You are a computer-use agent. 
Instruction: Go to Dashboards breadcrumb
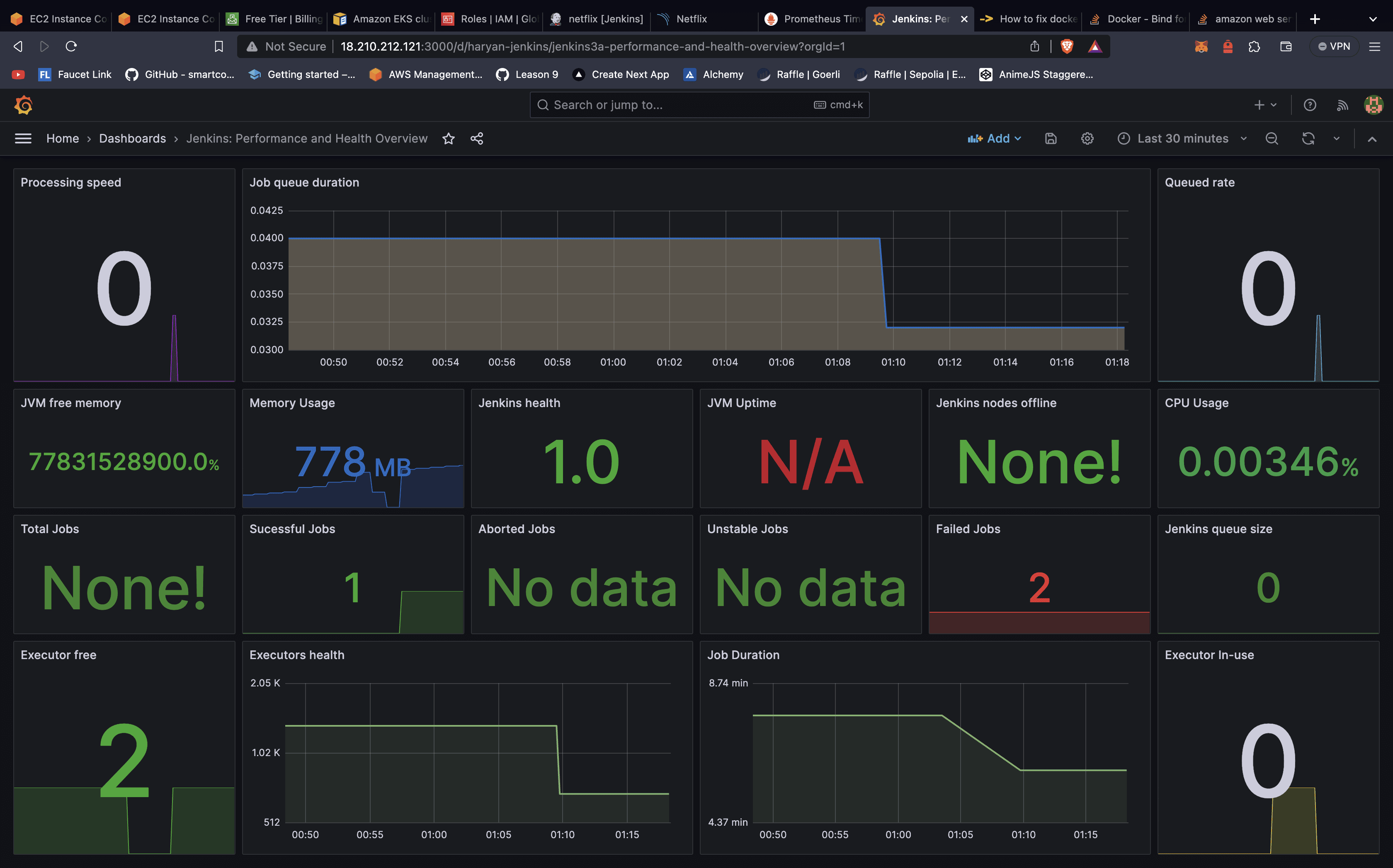[133, 138]
